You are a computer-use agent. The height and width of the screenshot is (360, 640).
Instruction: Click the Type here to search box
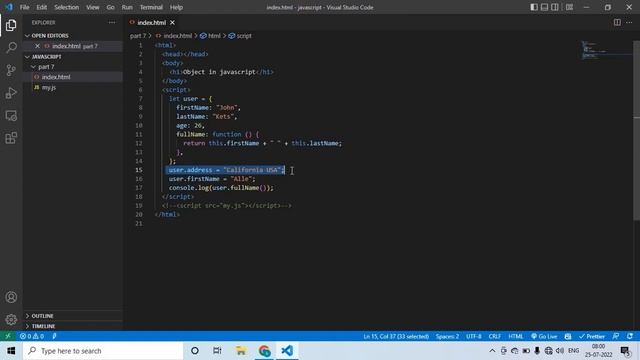(x=103, y=351)
